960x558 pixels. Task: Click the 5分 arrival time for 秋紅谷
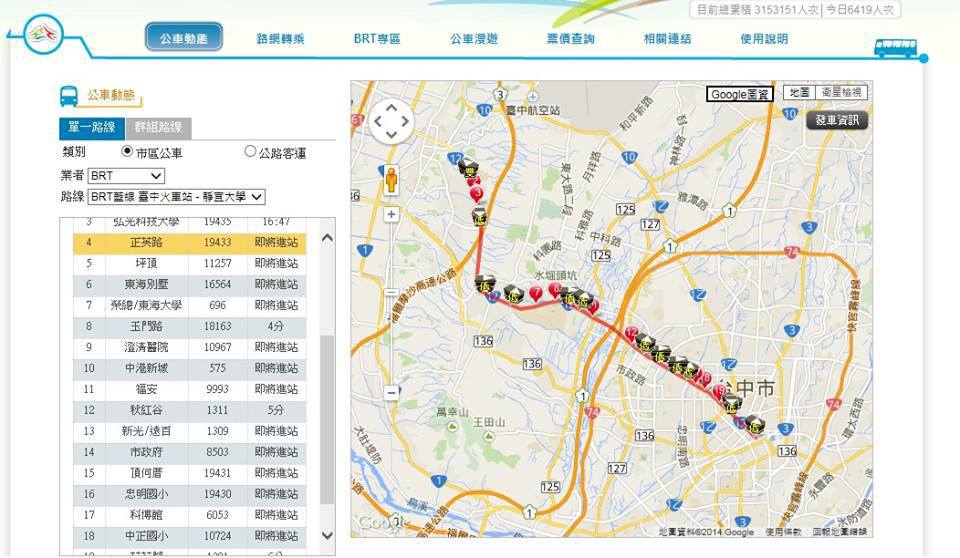(276, 410)
